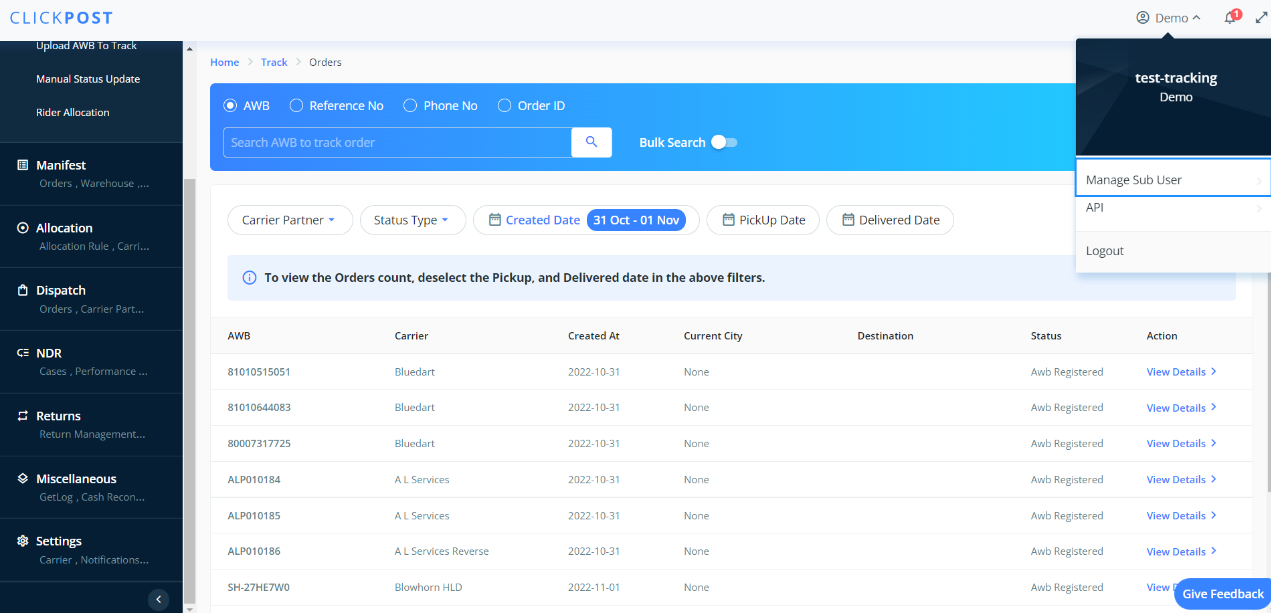Click the Orders breadcrumb text
Image resolution: width=1271 pixels, height=613 pixels.
pos(325,62)
